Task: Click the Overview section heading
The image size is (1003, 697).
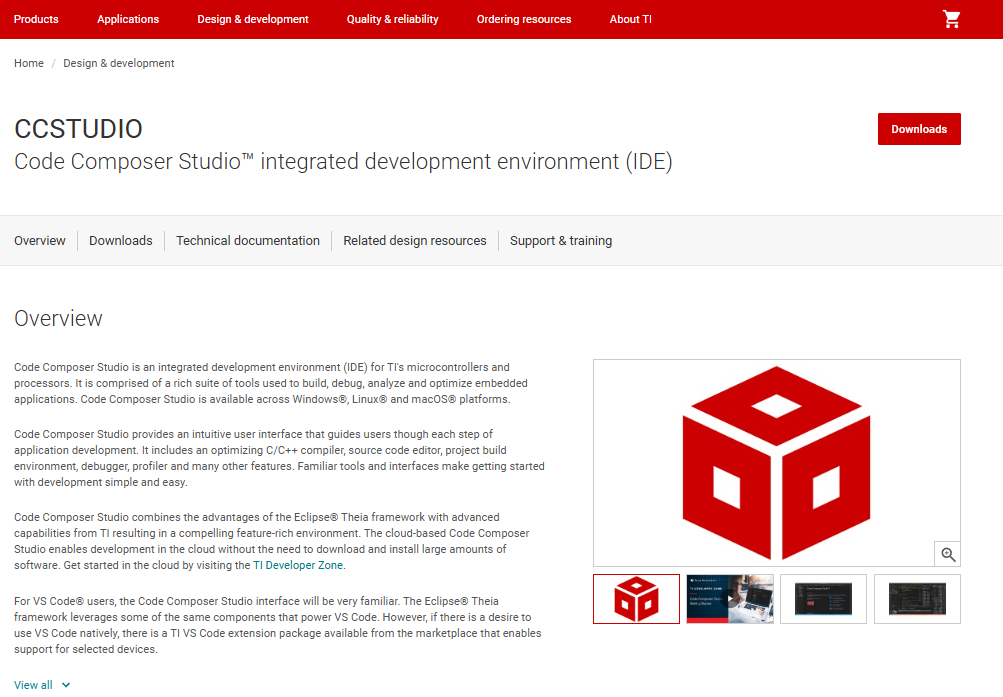Action: (x=58, y=318)
